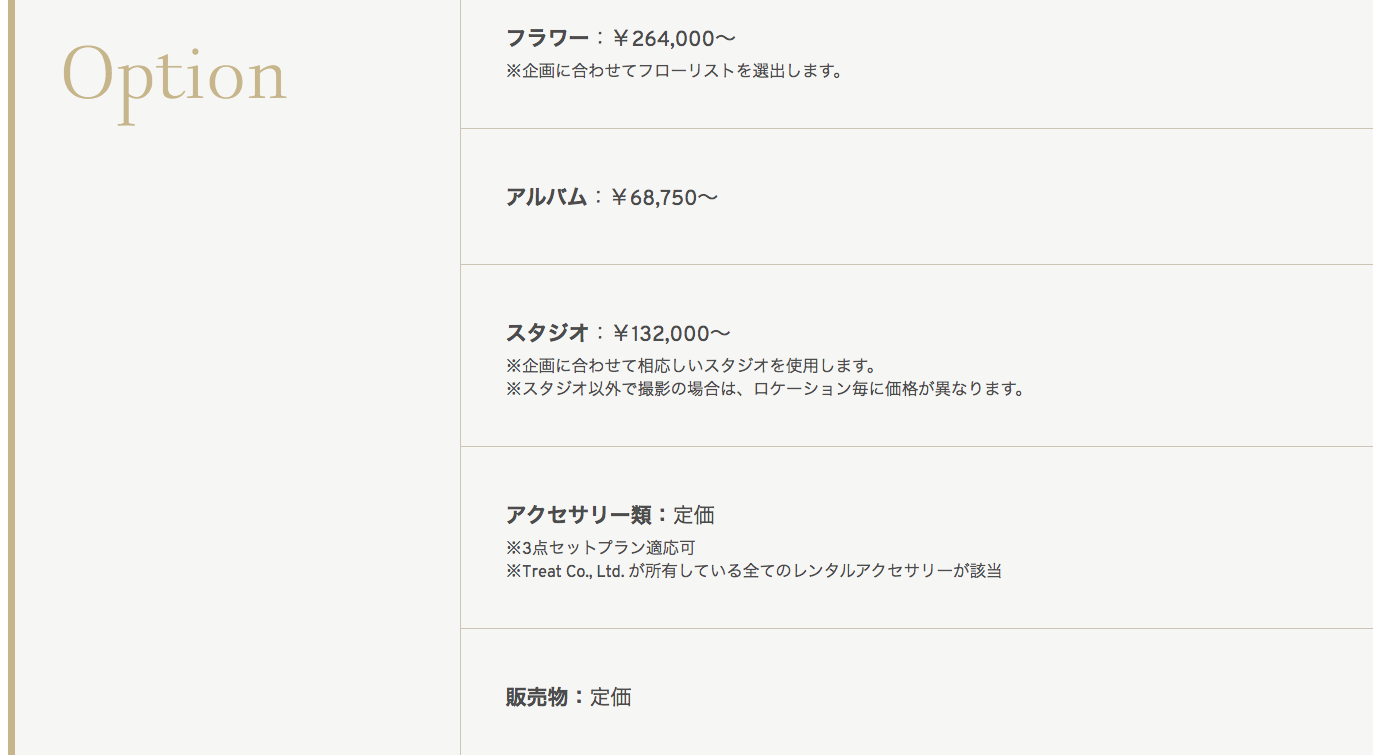Image resolution: width=1381 pixels, height=755 pixels.
Task: Click the ¥264,000〜 flower price
Action: [674, 39]
